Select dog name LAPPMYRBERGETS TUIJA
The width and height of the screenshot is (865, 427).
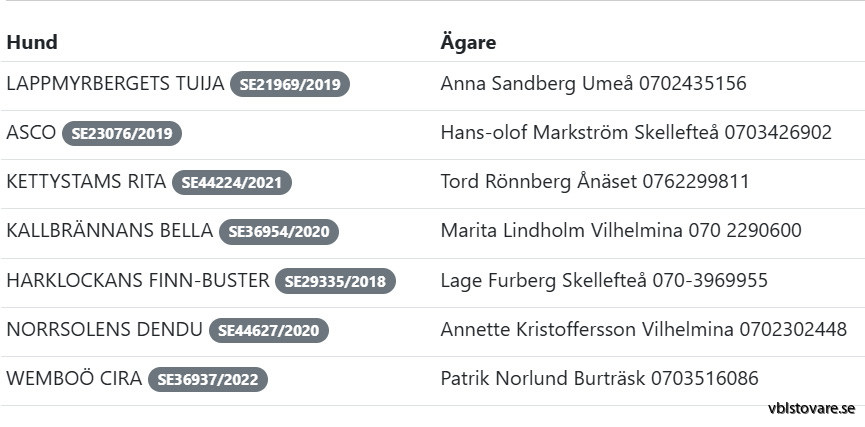click(x=115, y=84)
